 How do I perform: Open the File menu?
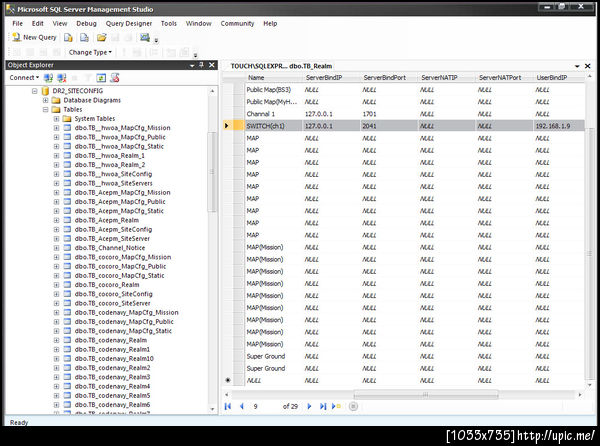pyautogui.click(x=18, y=23)
